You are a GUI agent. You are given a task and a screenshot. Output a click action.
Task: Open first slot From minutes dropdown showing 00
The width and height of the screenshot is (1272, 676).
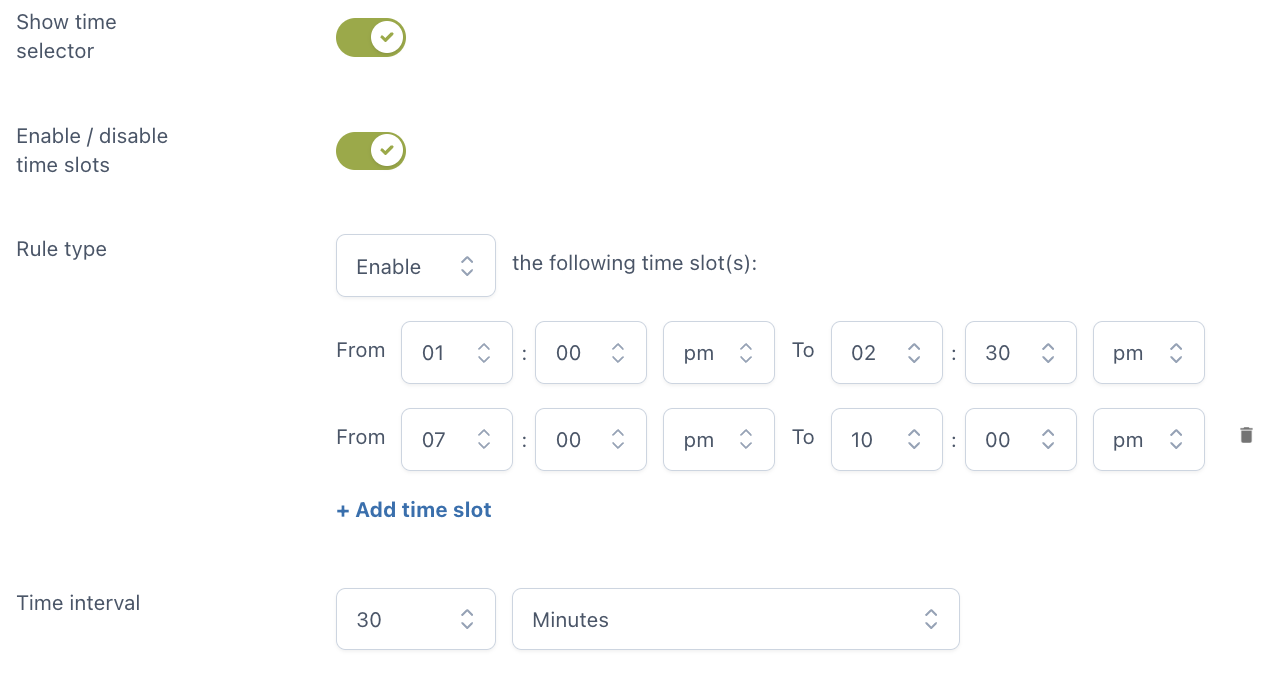591,352
